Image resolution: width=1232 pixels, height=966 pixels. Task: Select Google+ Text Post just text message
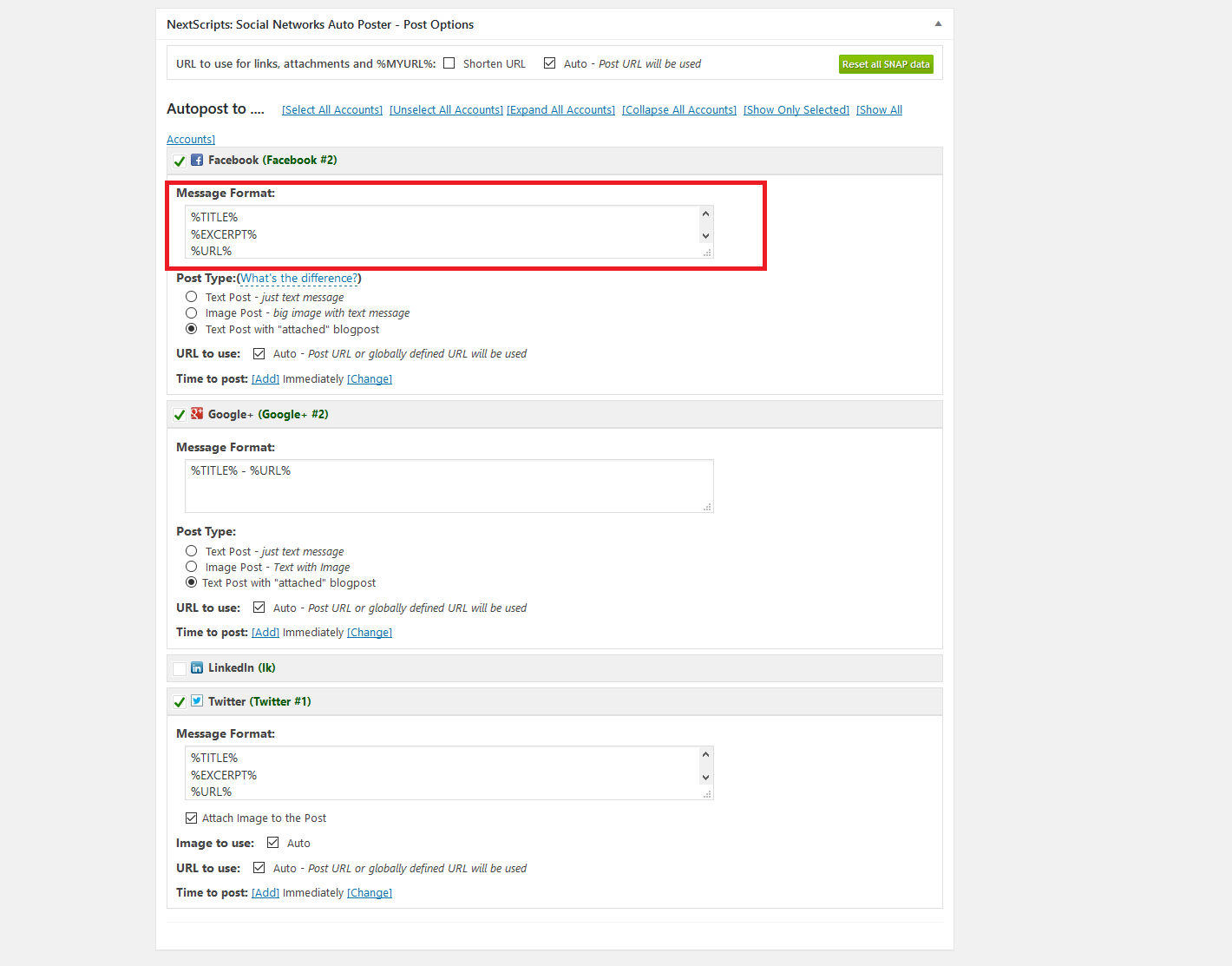coord(192,551)
